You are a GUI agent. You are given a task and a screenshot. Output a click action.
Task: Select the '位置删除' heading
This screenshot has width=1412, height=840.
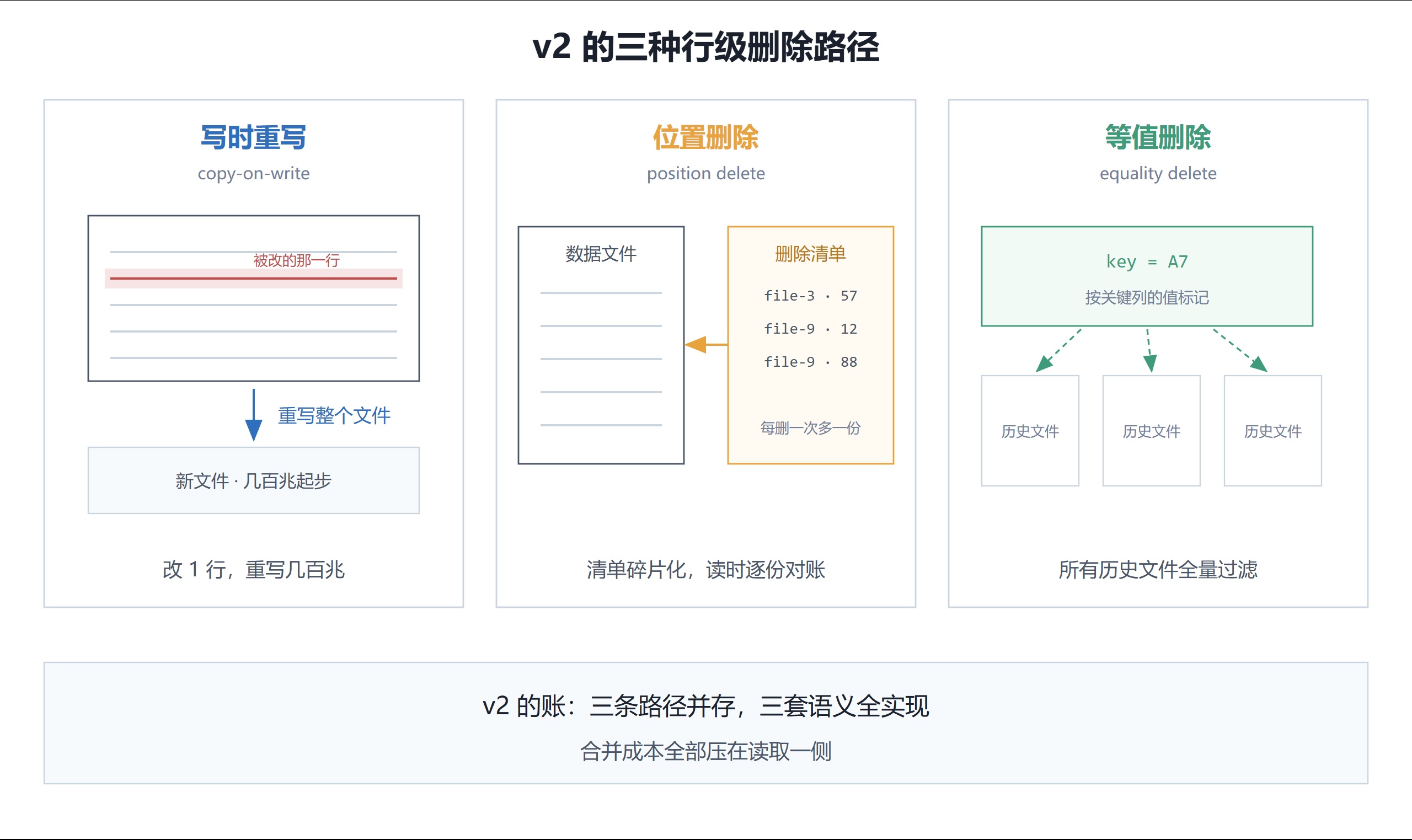click(x=705, y=137)
